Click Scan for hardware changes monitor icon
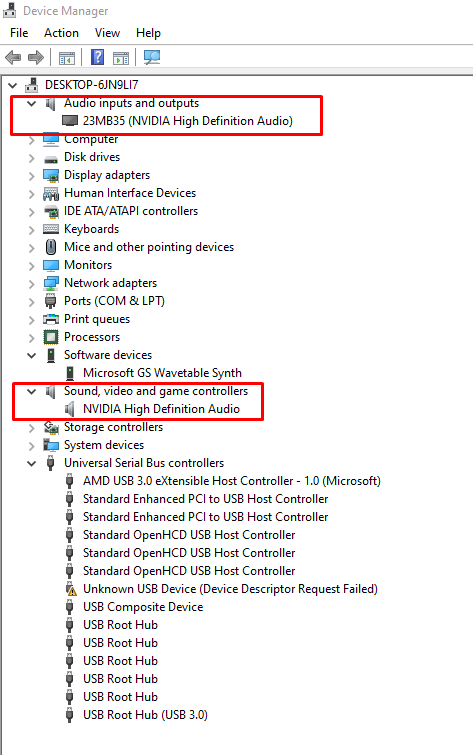The image size is (473, 755). click(152, 57)
